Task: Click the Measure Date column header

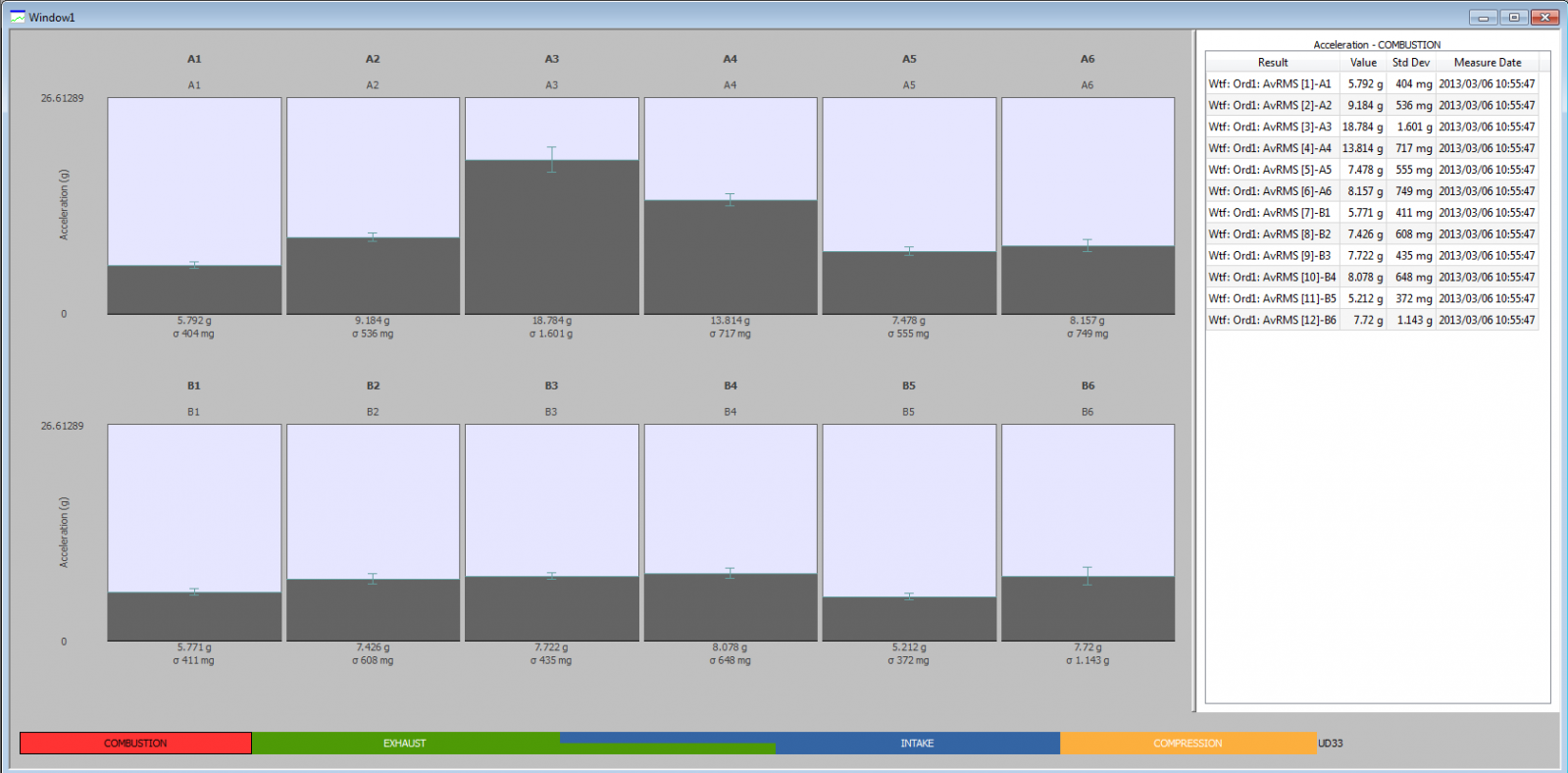Action: [x=1488, y=62]
